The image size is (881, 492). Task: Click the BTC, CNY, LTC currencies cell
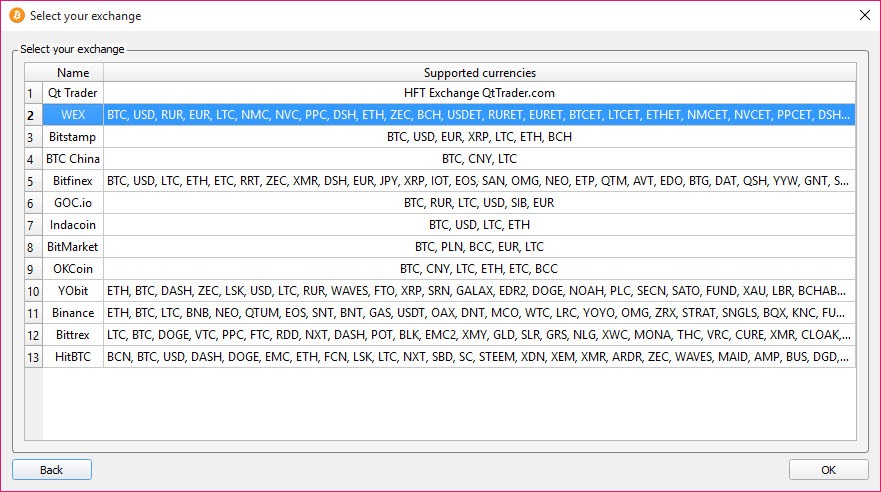480,158
